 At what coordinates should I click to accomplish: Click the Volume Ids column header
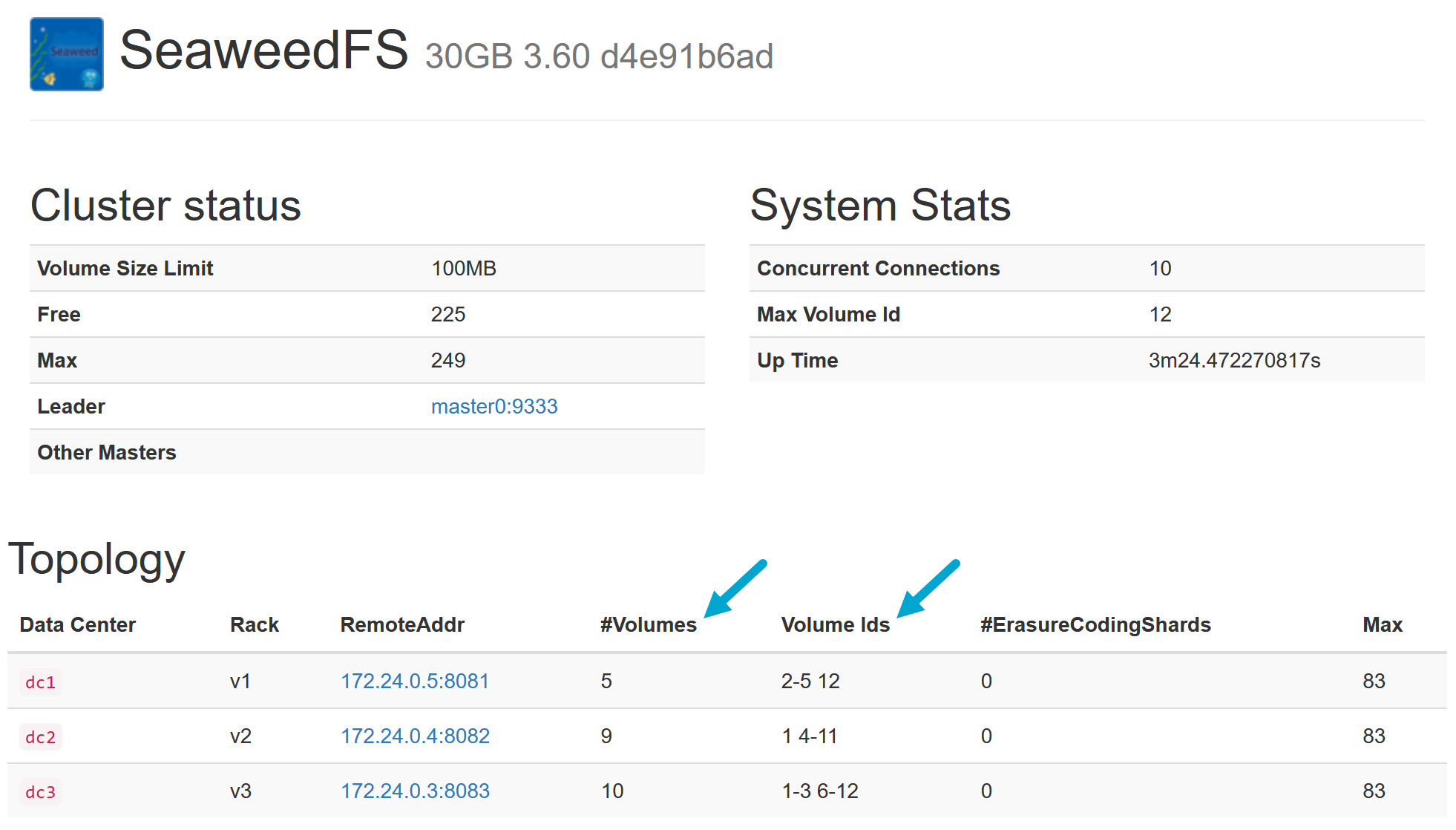835,624
